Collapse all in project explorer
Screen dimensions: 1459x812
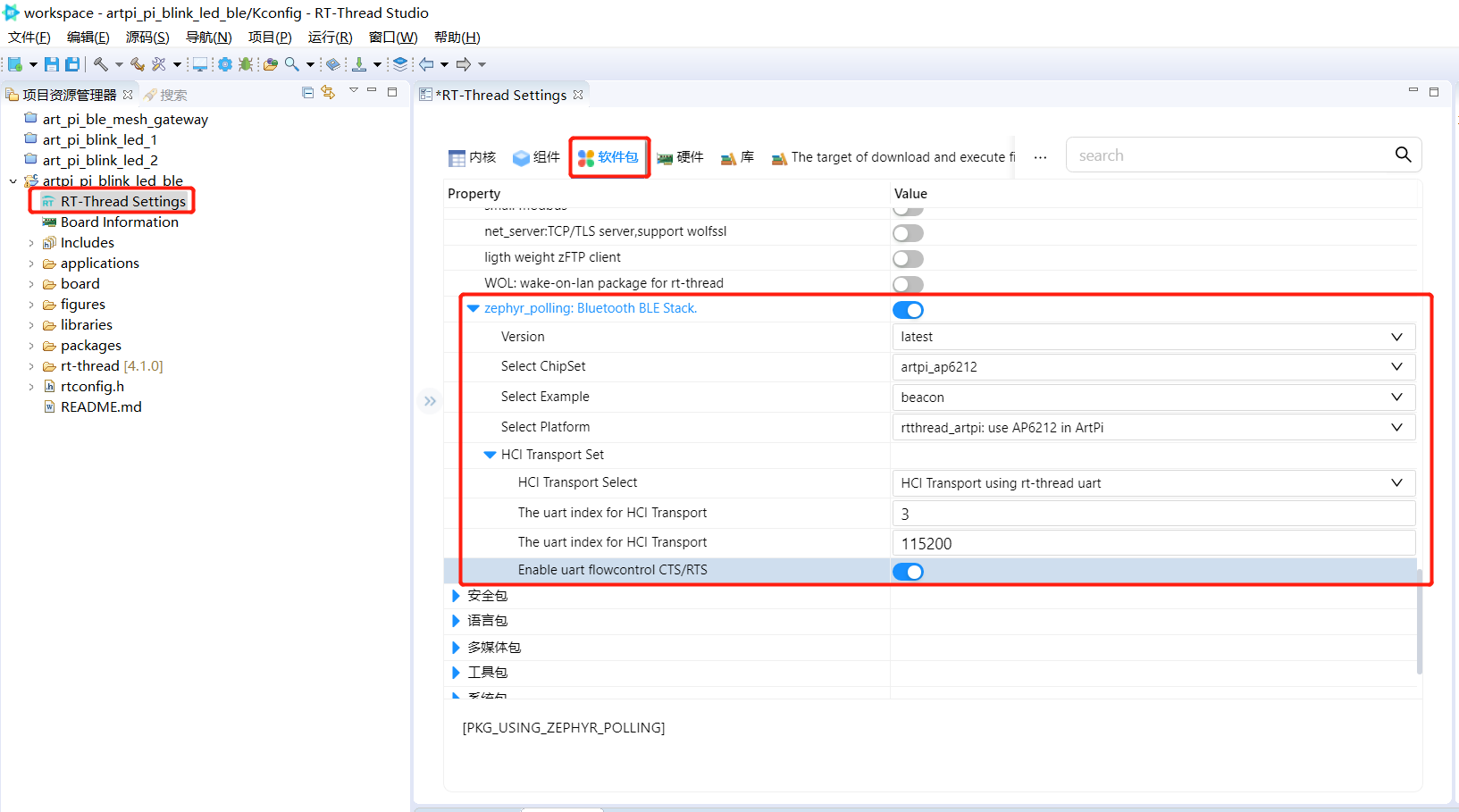[308, 93]
